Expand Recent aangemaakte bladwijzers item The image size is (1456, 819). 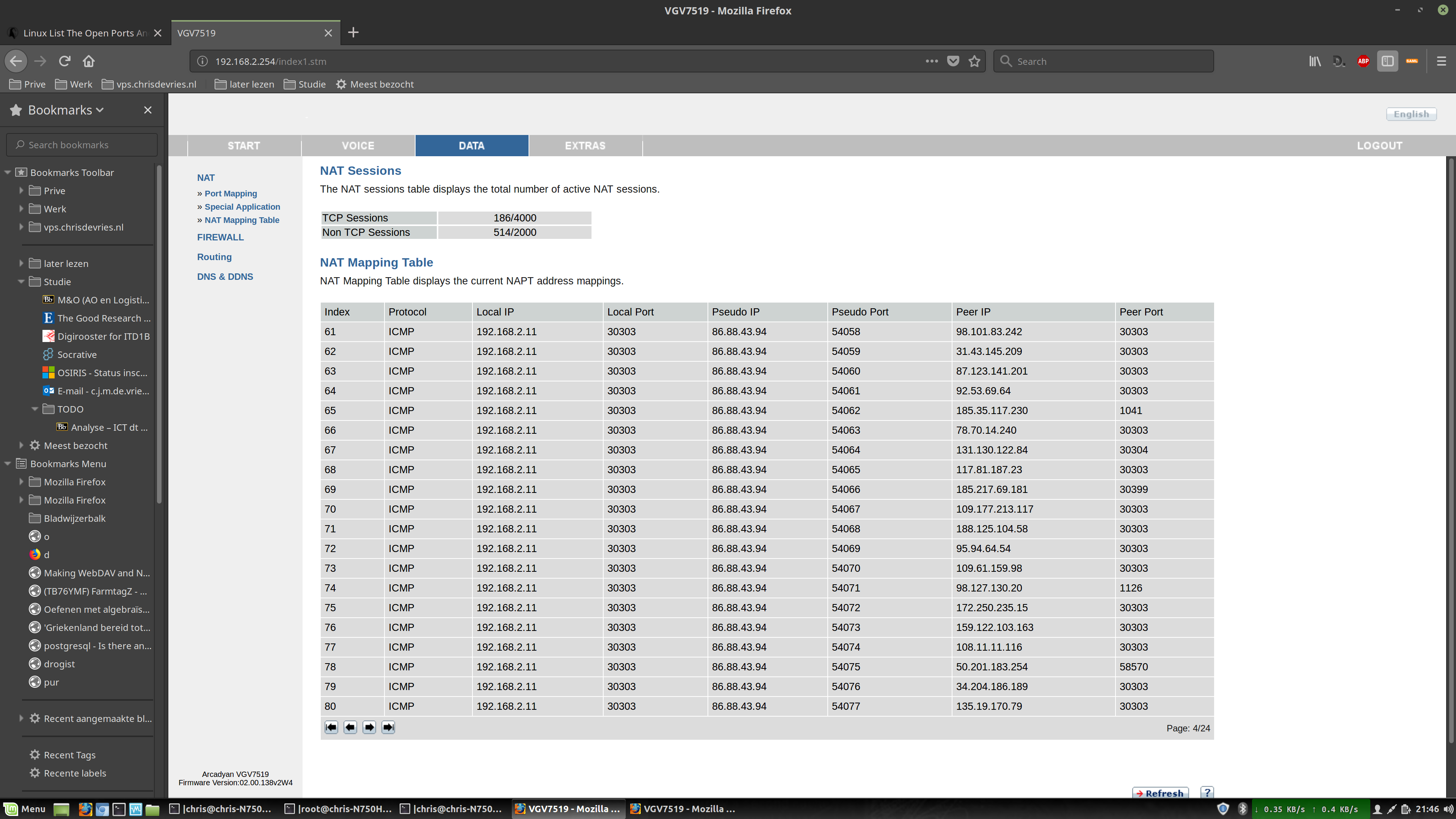click(x=22, y=719)
